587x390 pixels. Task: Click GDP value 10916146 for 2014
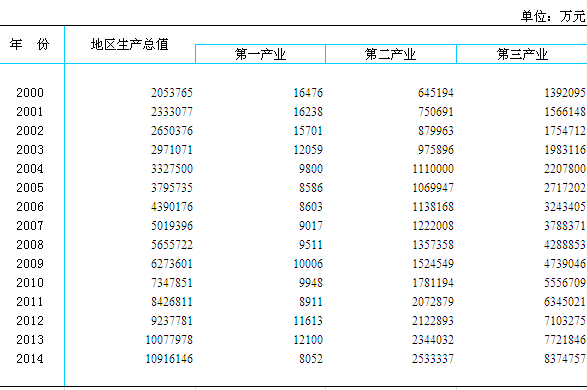pyautogui.click(x=169, y=359)
